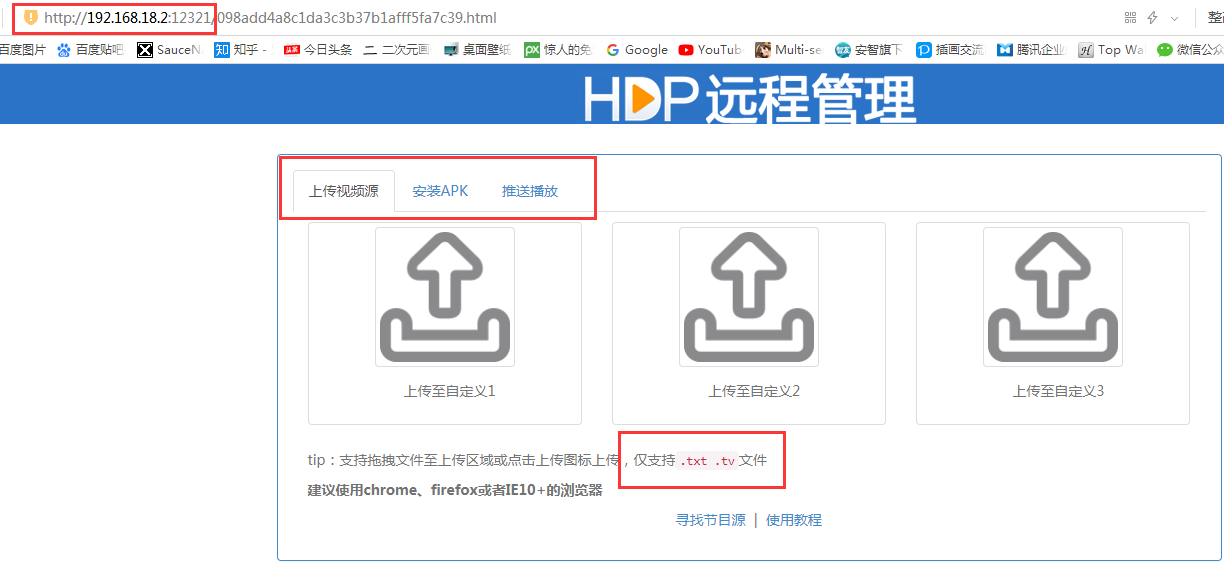1224x564 pixels.
Task: Switch to the 推送播放 tab
Action: pyautogui.click(x=530, y=191)
